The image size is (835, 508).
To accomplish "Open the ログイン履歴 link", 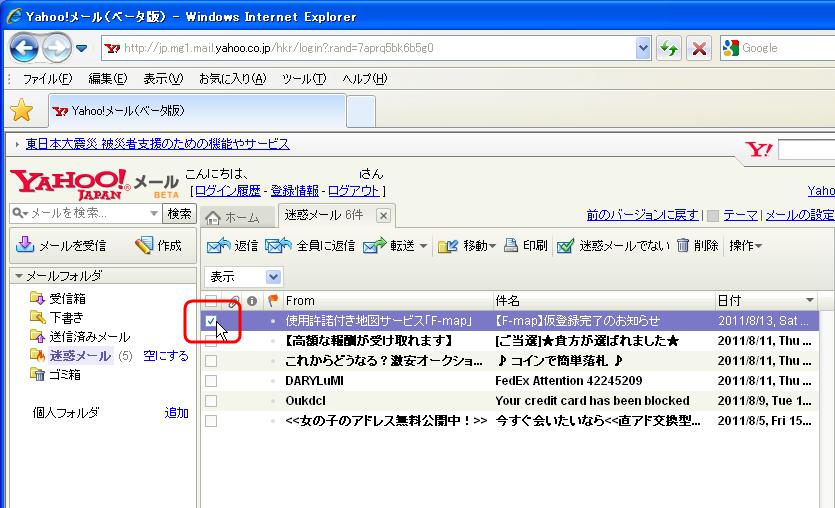I will 227,191.
